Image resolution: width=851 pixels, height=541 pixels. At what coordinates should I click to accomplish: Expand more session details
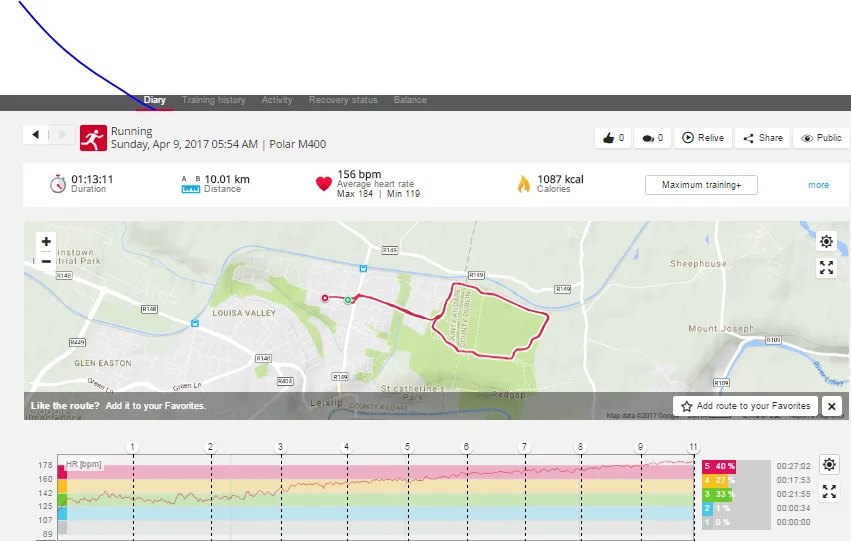(818, 185)
